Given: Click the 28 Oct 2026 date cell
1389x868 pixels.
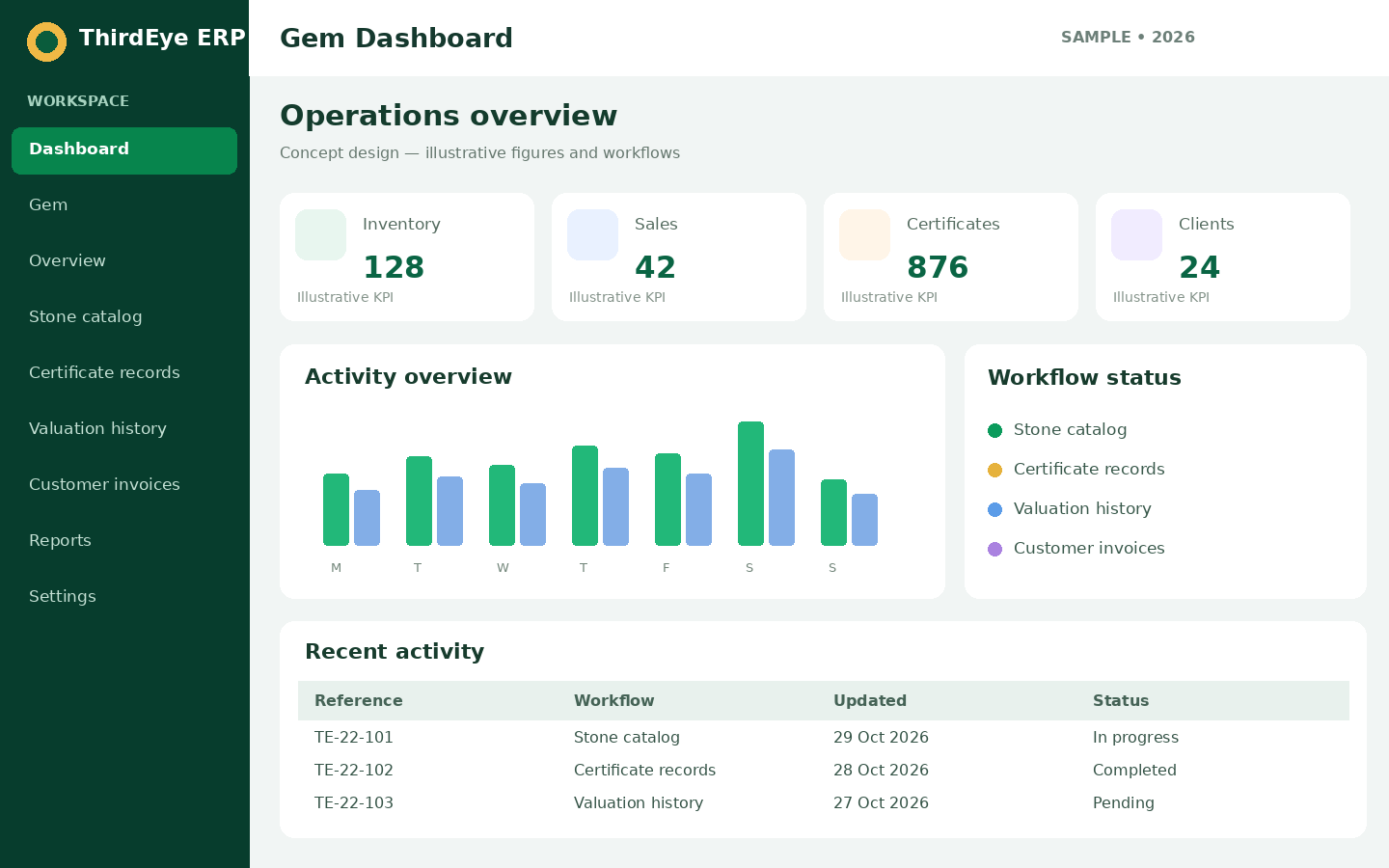Looking at the screenshot, I should point(881,770).
